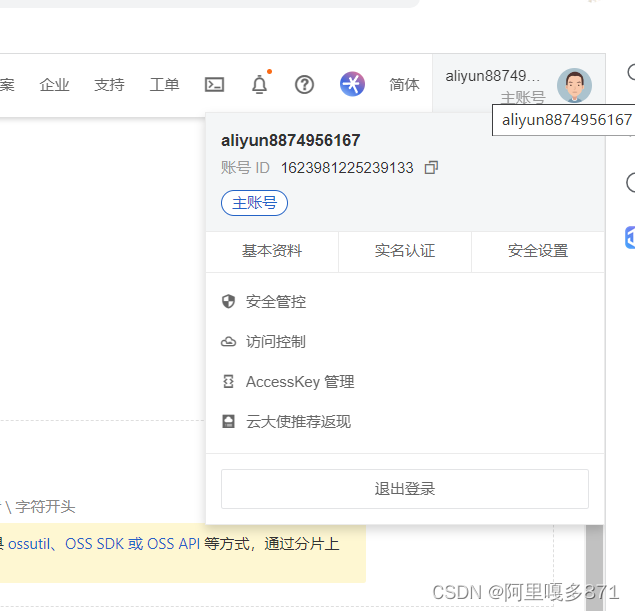Copy the account ID number
The width and height of the screenshot is (635, 611).
[x=431, y=168]
